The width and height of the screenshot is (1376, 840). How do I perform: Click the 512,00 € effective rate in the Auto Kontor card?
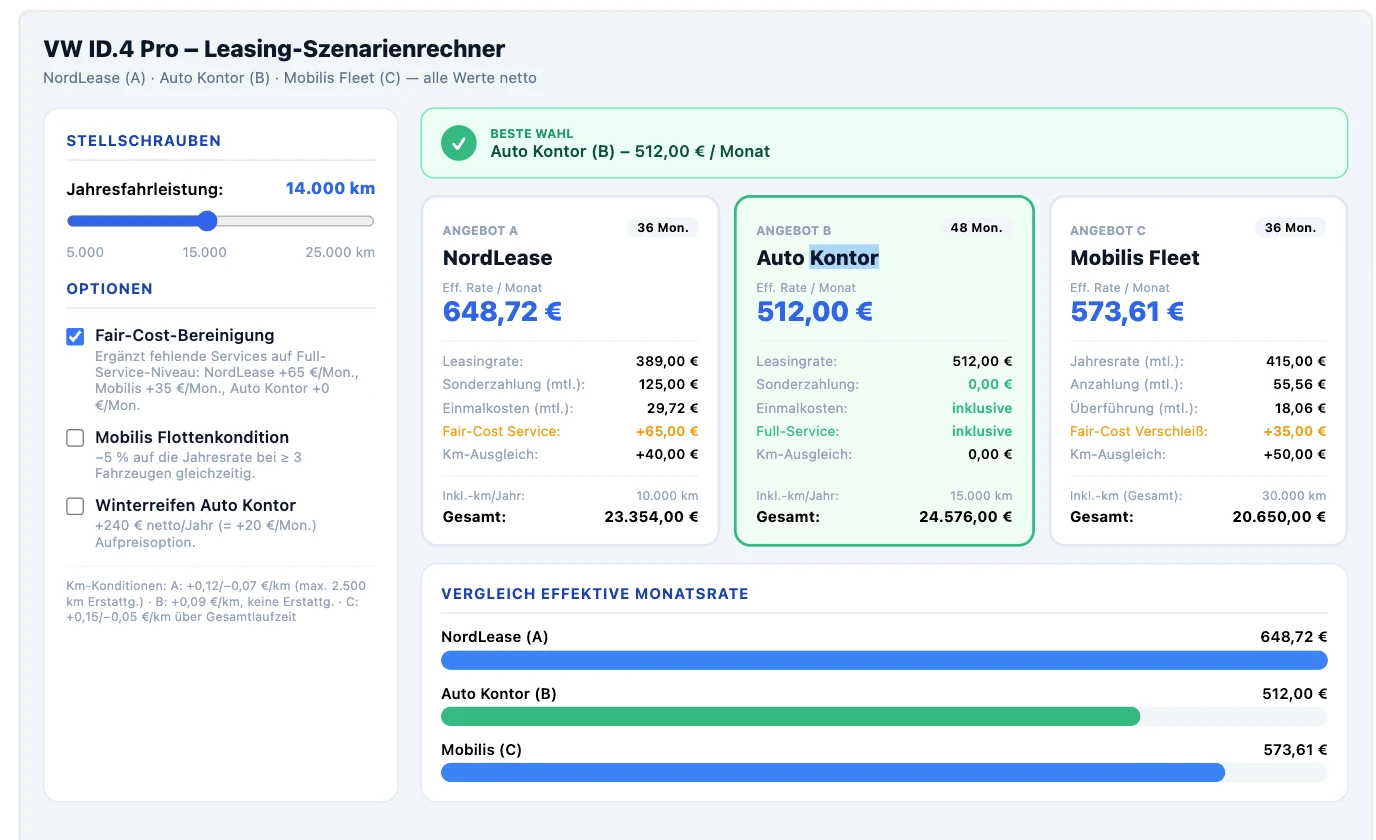click(815, 311)
